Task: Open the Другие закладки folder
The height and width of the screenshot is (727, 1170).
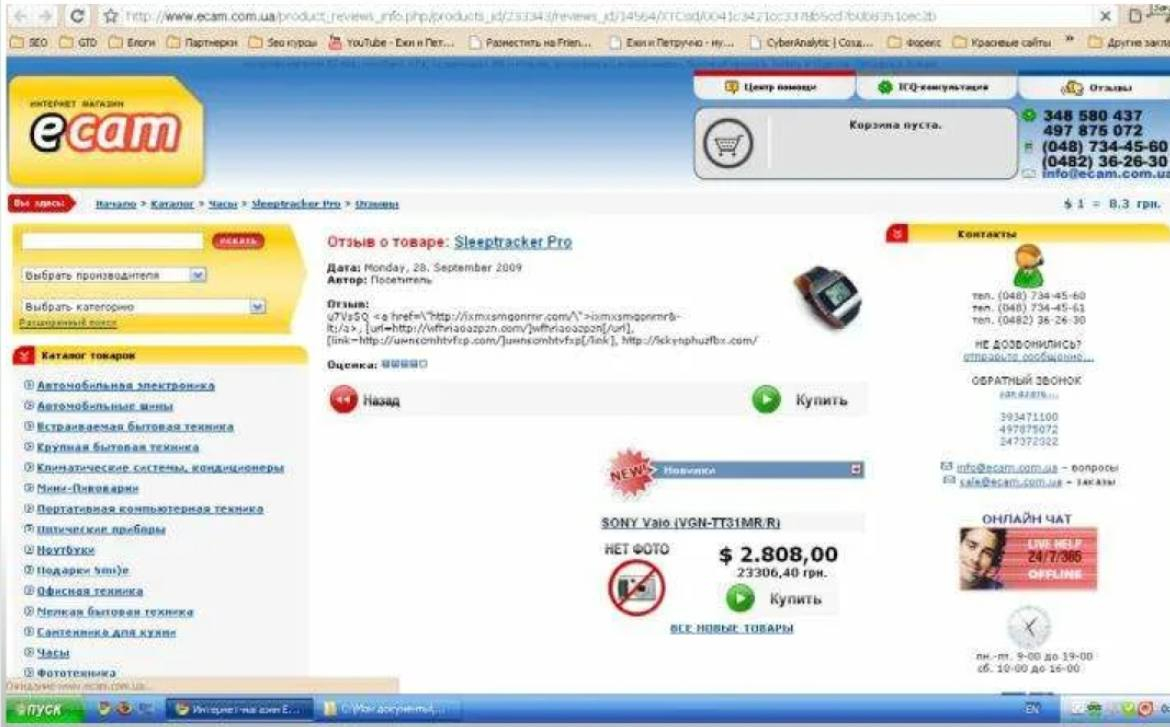Action: tap(1129, 43)
